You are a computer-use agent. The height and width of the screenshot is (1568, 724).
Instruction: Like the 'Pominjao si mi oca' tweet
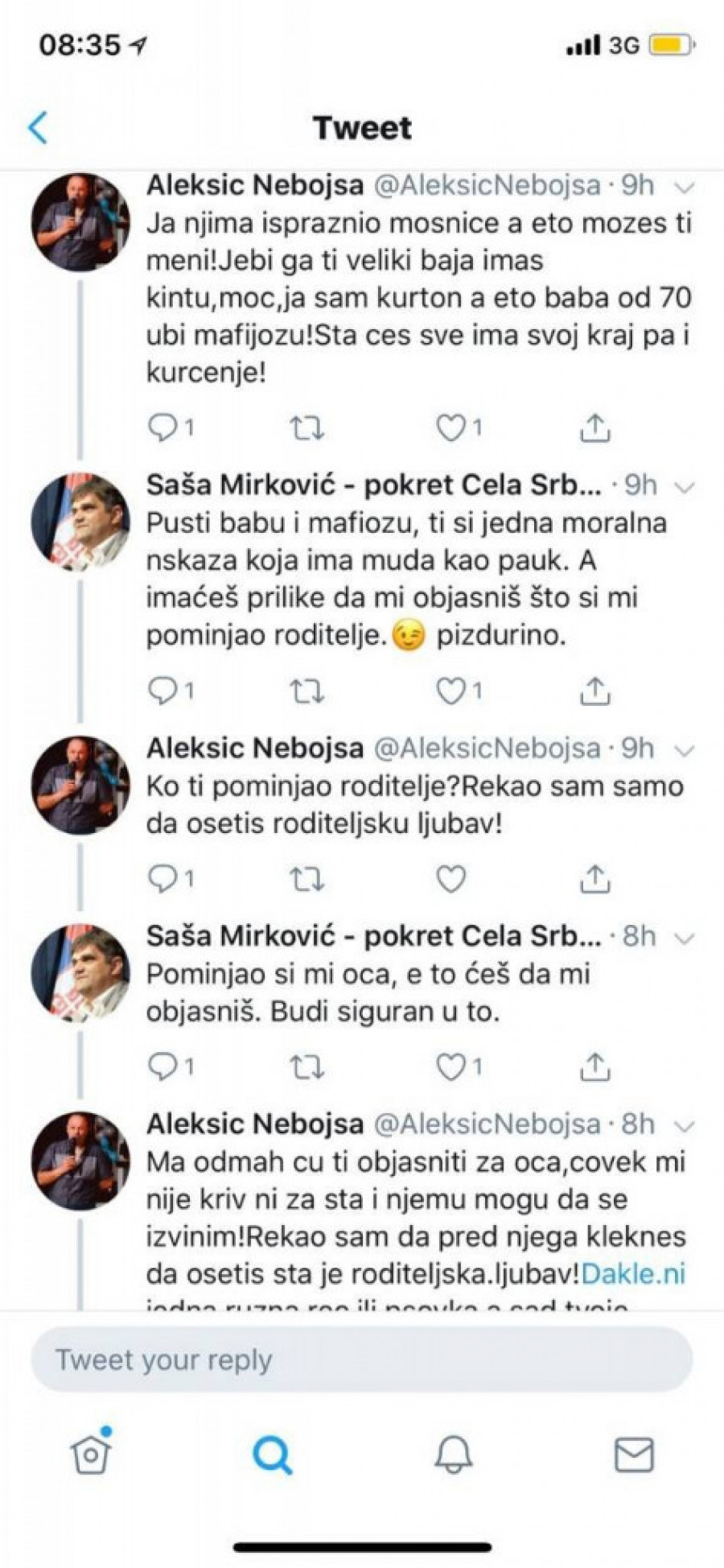click(451, 1067)
